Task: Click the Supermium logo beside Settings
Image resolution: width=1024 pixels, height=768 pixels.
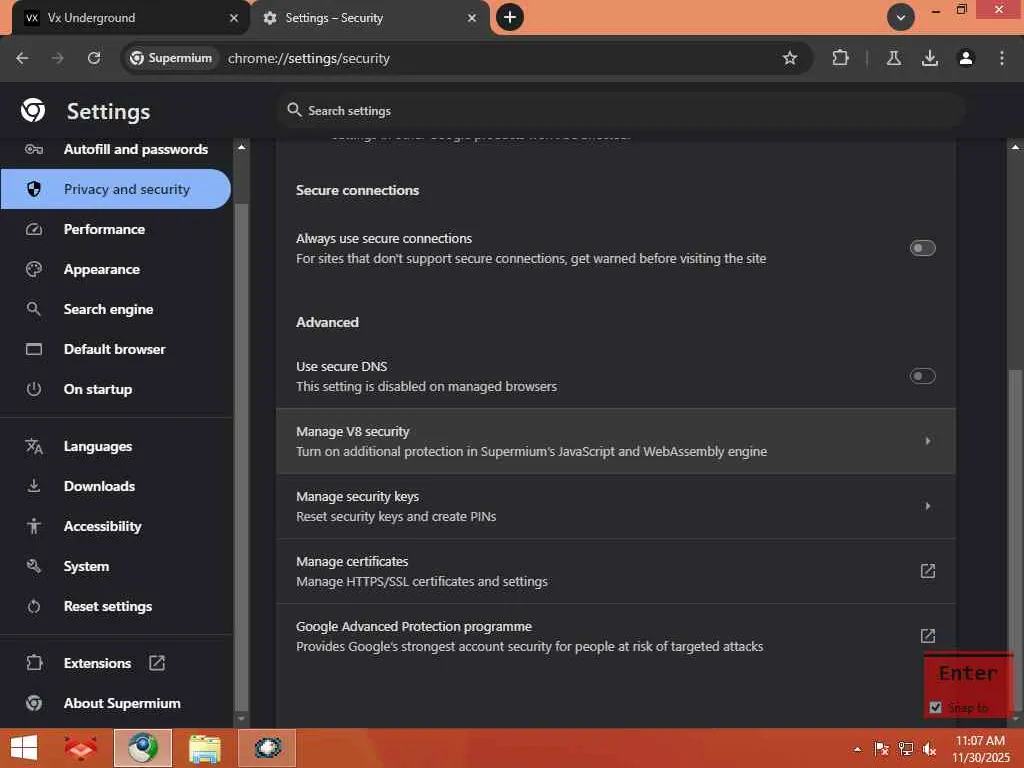Action: (33, 110)
